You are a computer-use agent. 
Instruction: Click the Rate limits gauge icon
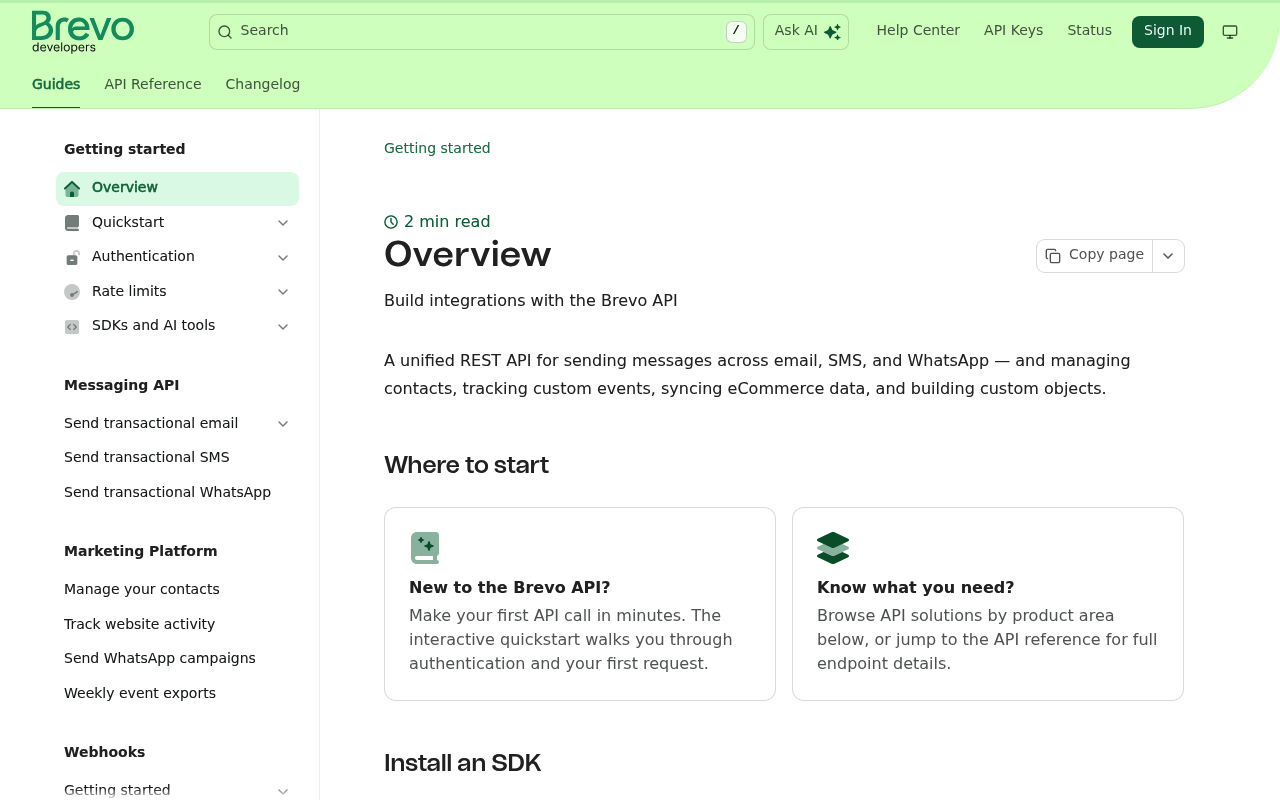[72, 292]
